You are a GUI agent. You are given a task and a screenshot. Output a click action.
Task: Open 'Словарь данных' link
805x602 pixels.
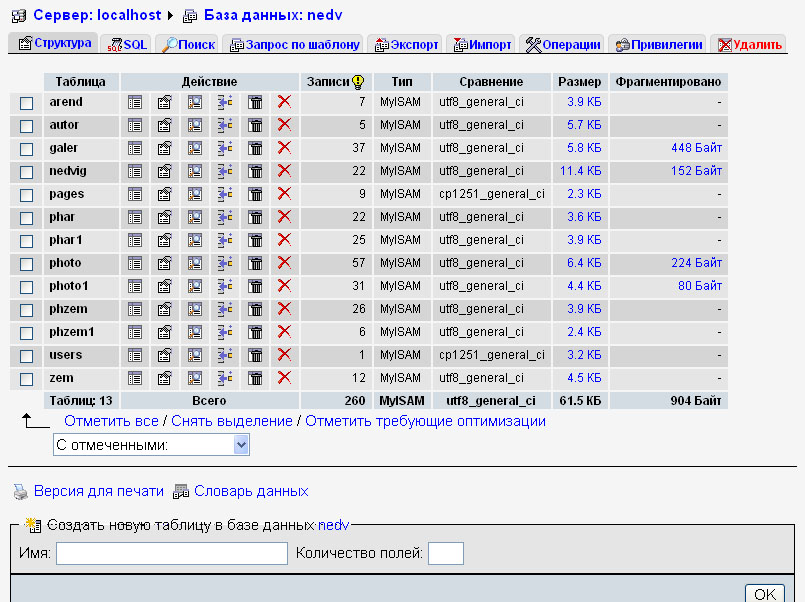point(251,491)
